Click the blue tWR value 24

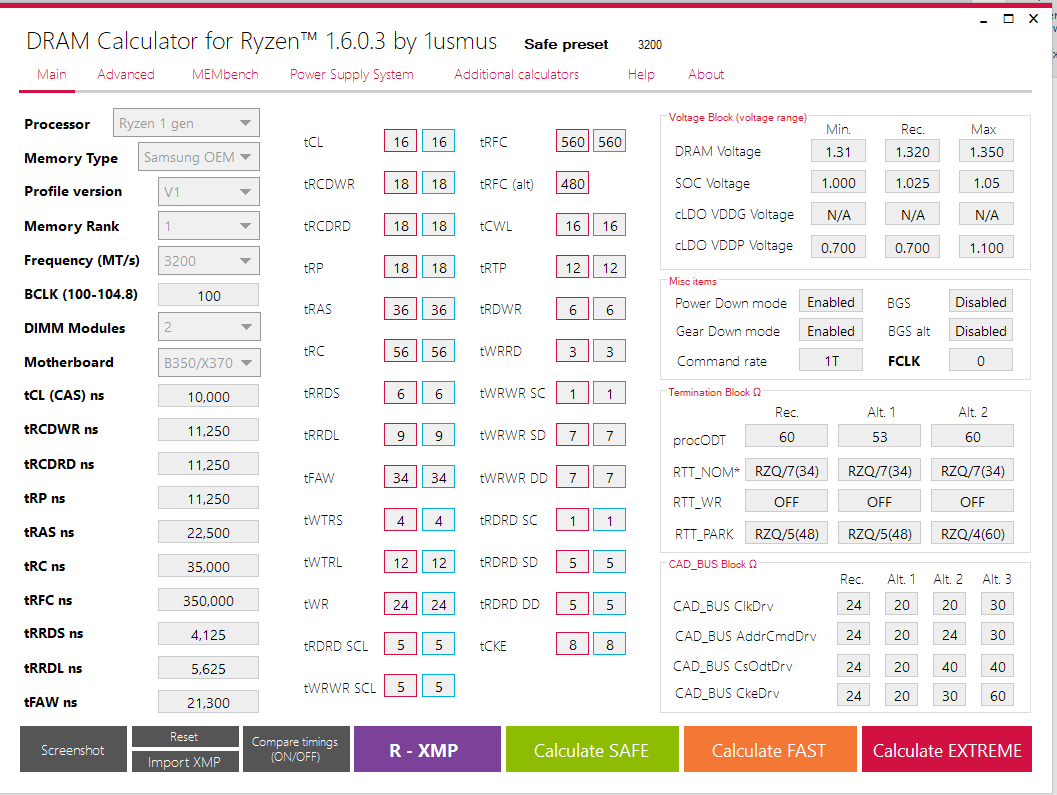click(x=439, y=604)
